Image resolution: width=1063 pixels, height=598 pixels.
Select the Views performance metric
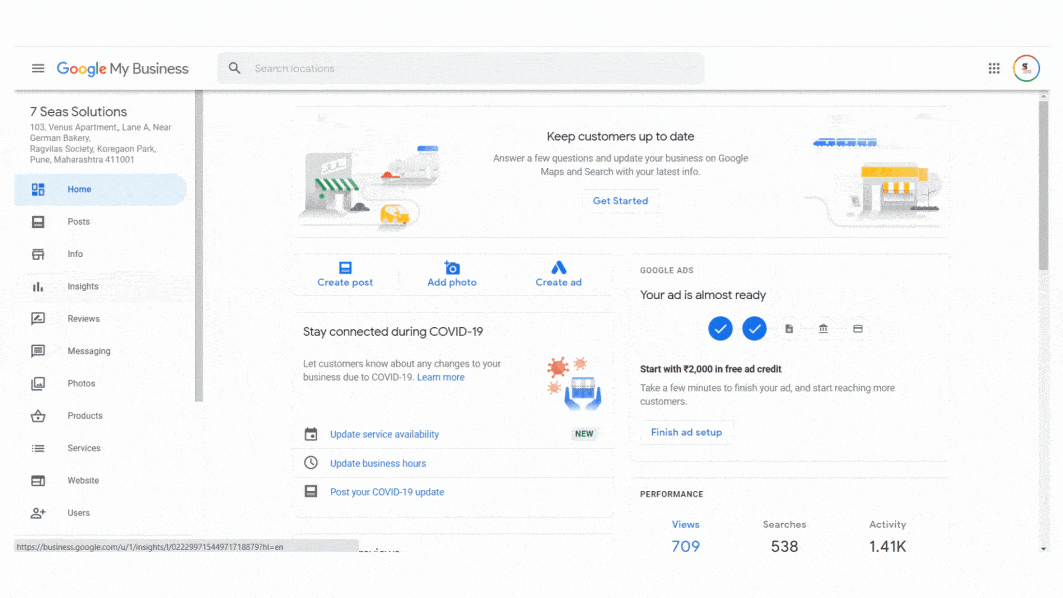685,536
